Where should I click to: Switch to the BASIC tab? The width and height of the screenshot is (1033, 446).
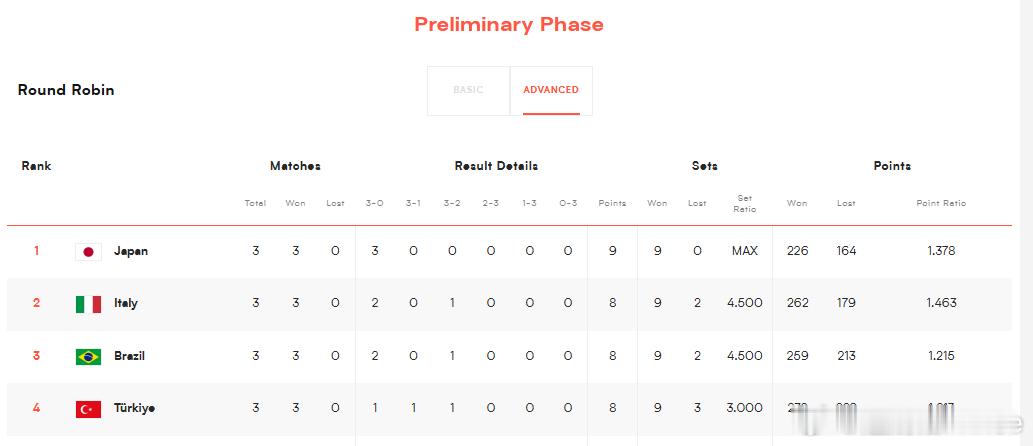click(x=468, y=90)
